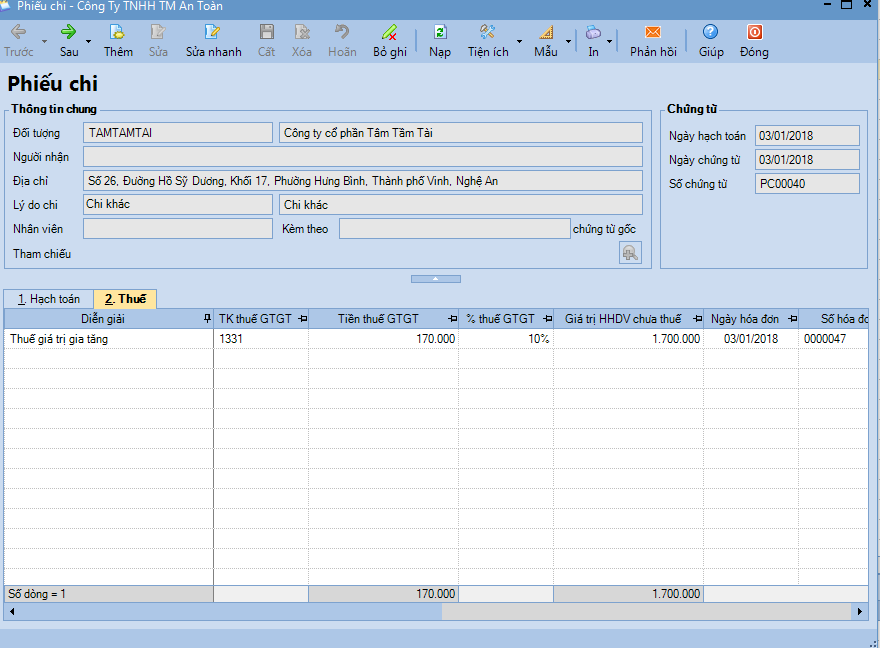Select the pre-tax value cell 1.700.000 in the Thuế giá trị gia tăng row

coord(628,339)
